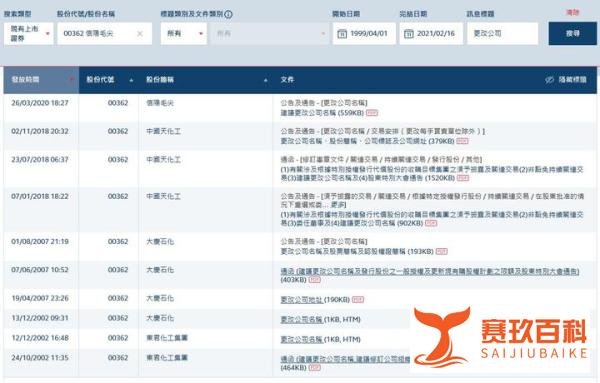Open the PDF icon for 更改公司地址 (190KB)
The image size is (600, 383).
(x=358, y=300)
